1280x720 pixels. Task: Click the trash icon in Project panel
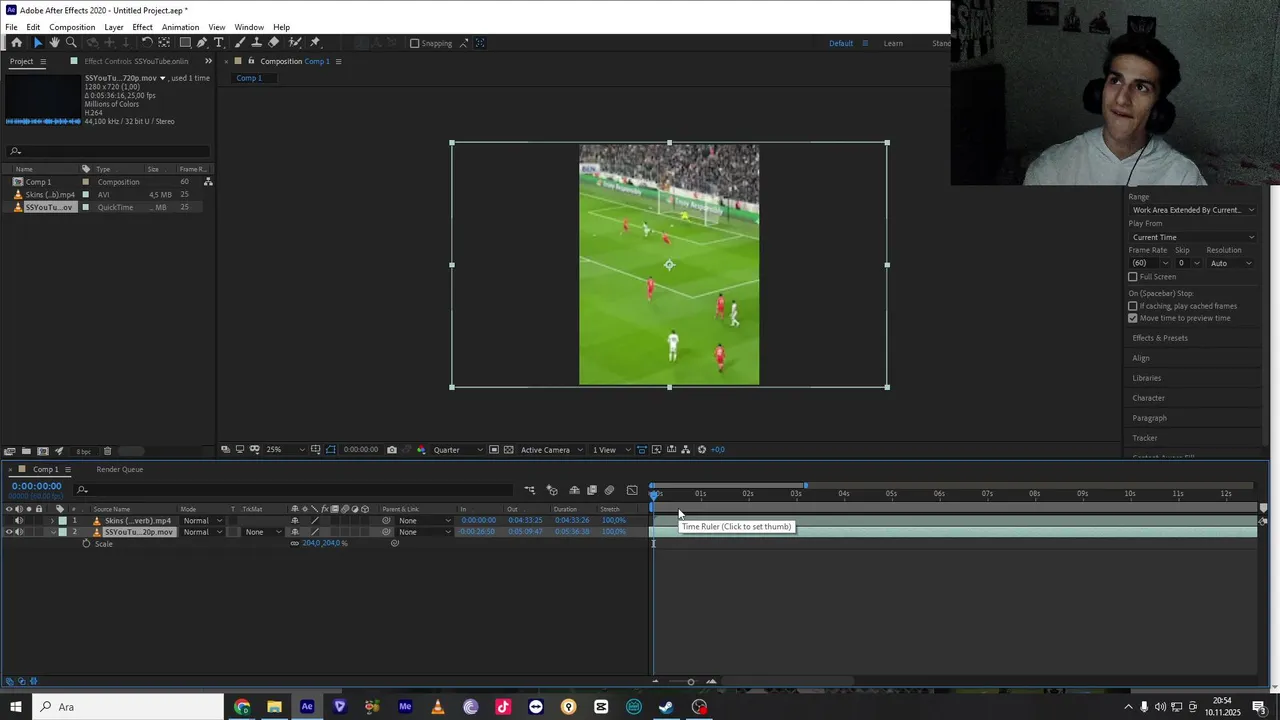pyautogui.click(x=108, y=451)
